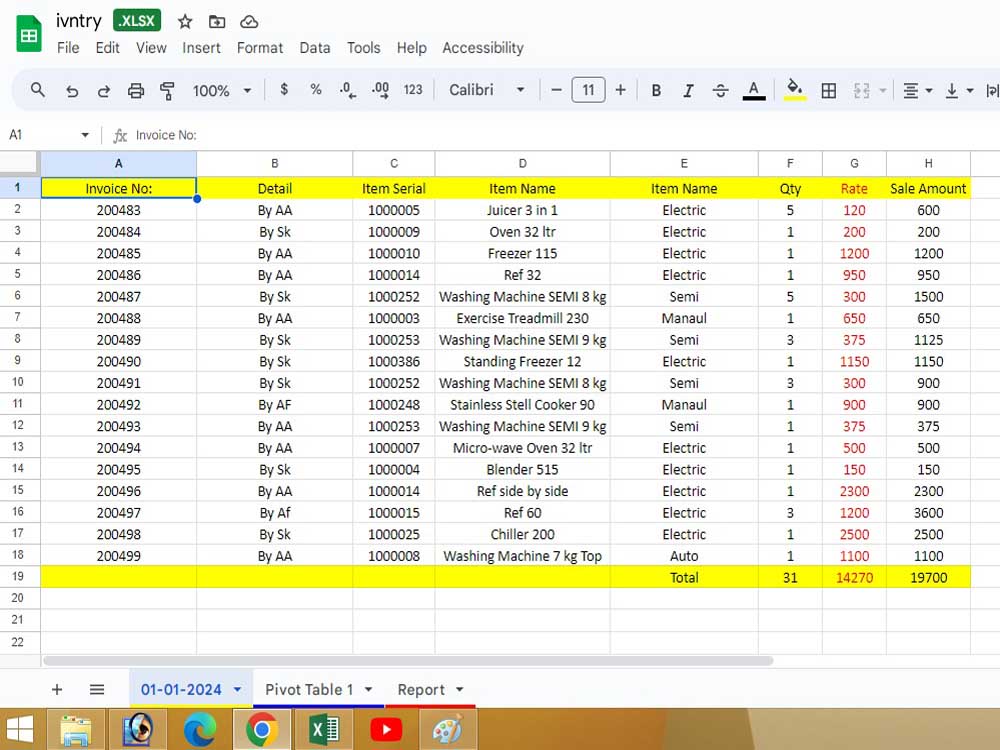Open the Edit menu
1000x750 pixels.
(x=107, y=48)
